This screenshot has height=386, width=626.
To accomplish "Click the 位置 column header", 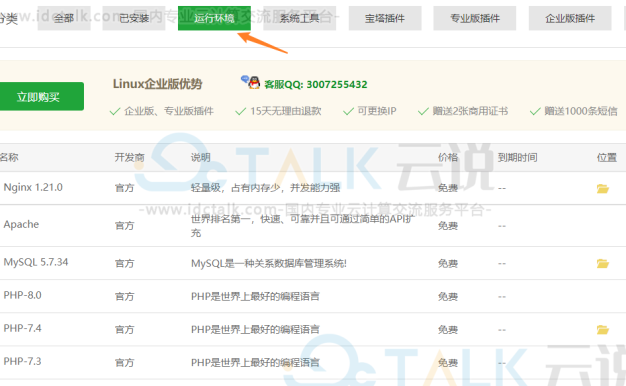I will (607, 158).
